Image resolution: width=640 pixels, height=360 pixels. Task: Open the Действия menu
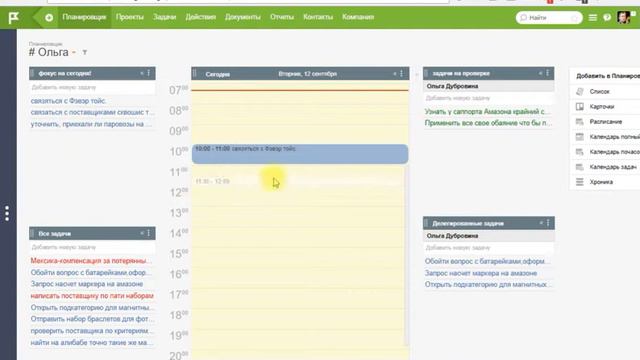pos(200,17)
